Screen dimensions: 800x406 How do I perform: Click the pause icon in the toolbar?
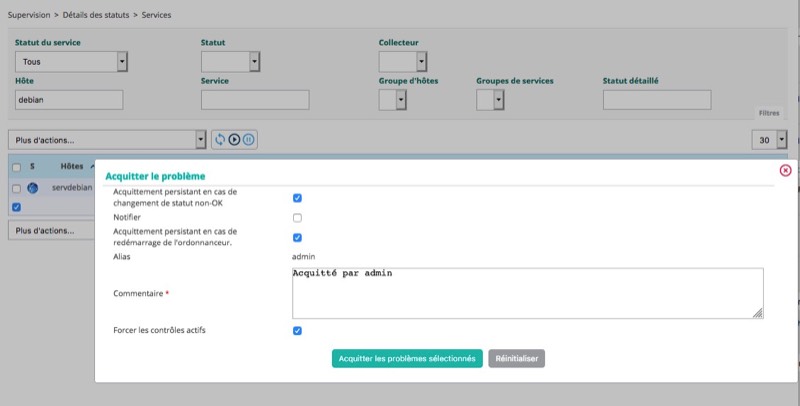click(249, 140)
